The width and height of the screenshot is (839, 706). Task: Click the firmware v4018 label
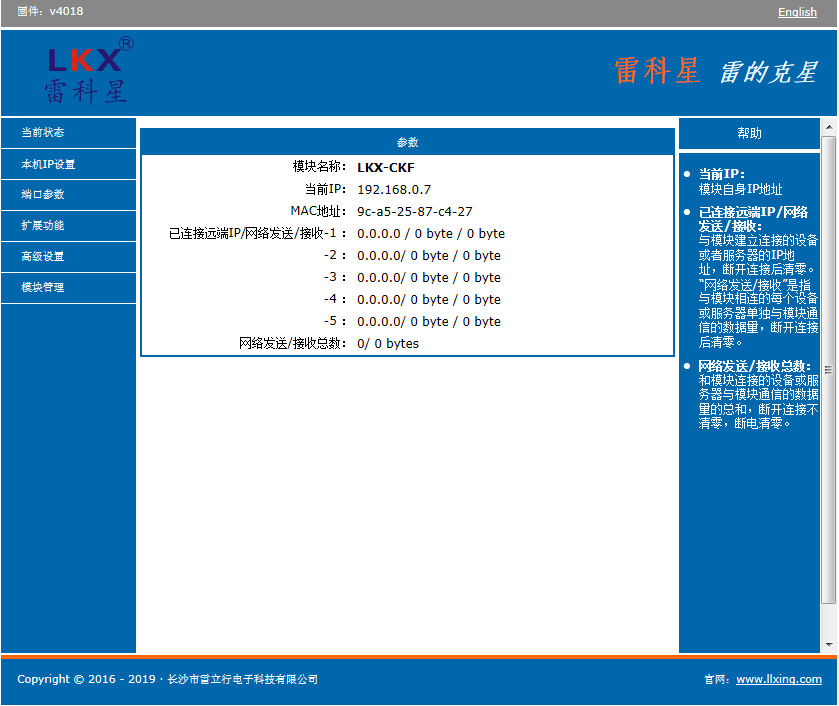coord(50,11)
